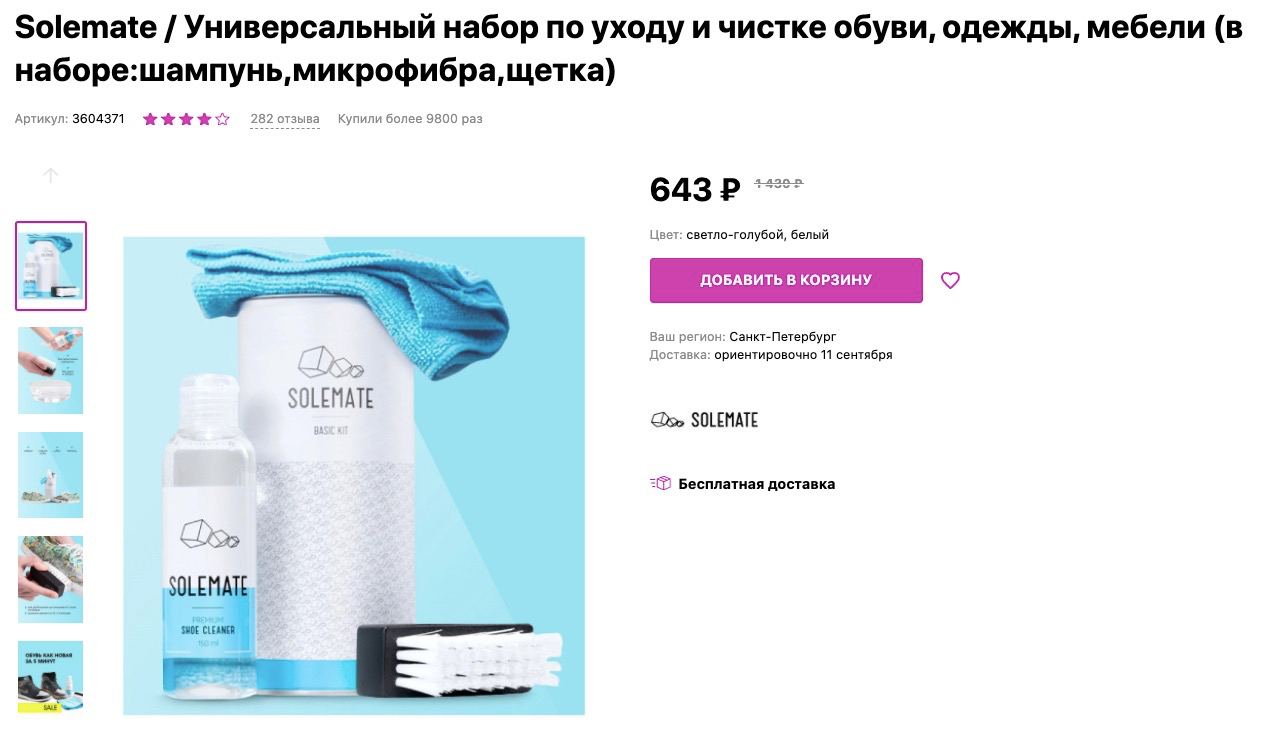The image size is (1263, 733).
Task: Click the free delivery box icon
Action: pyautogui.click(x=660, y=483)
